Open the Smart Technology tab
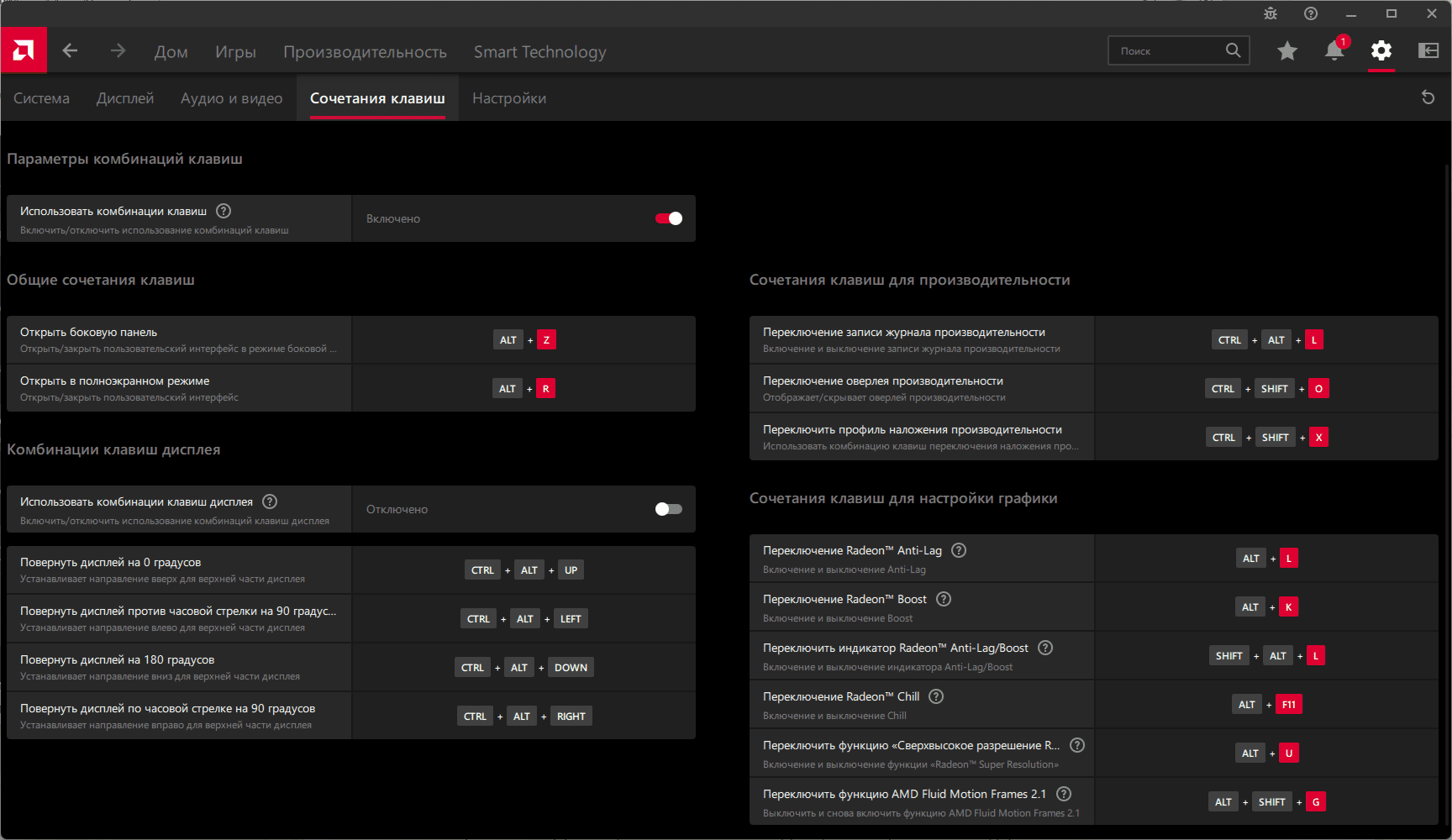This screenshot has height=840, width=1452. pyautogui.click(x=539, y=52)
